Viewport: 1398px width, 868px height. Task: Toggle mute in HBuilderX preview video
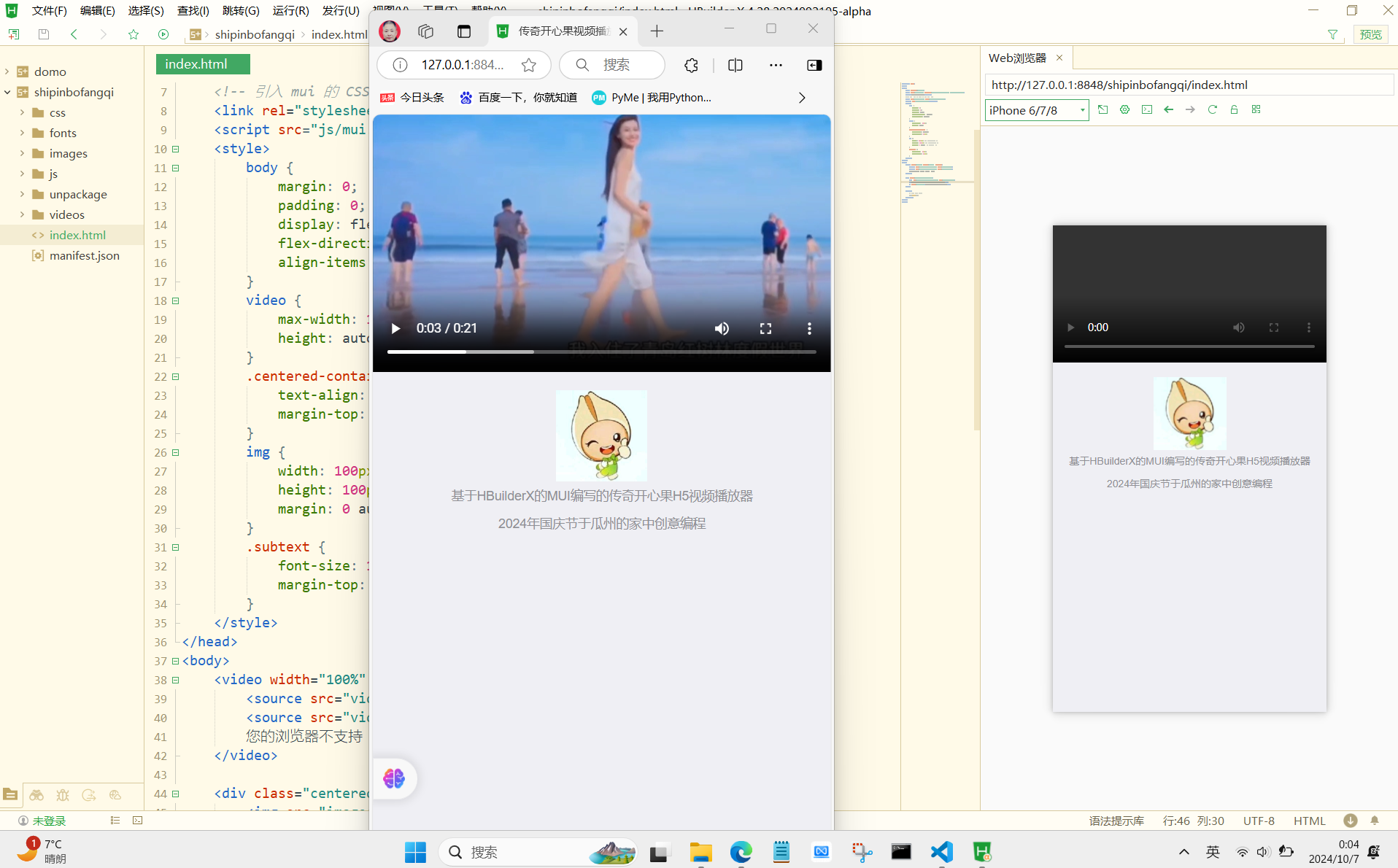click(x=1238, y=328)
